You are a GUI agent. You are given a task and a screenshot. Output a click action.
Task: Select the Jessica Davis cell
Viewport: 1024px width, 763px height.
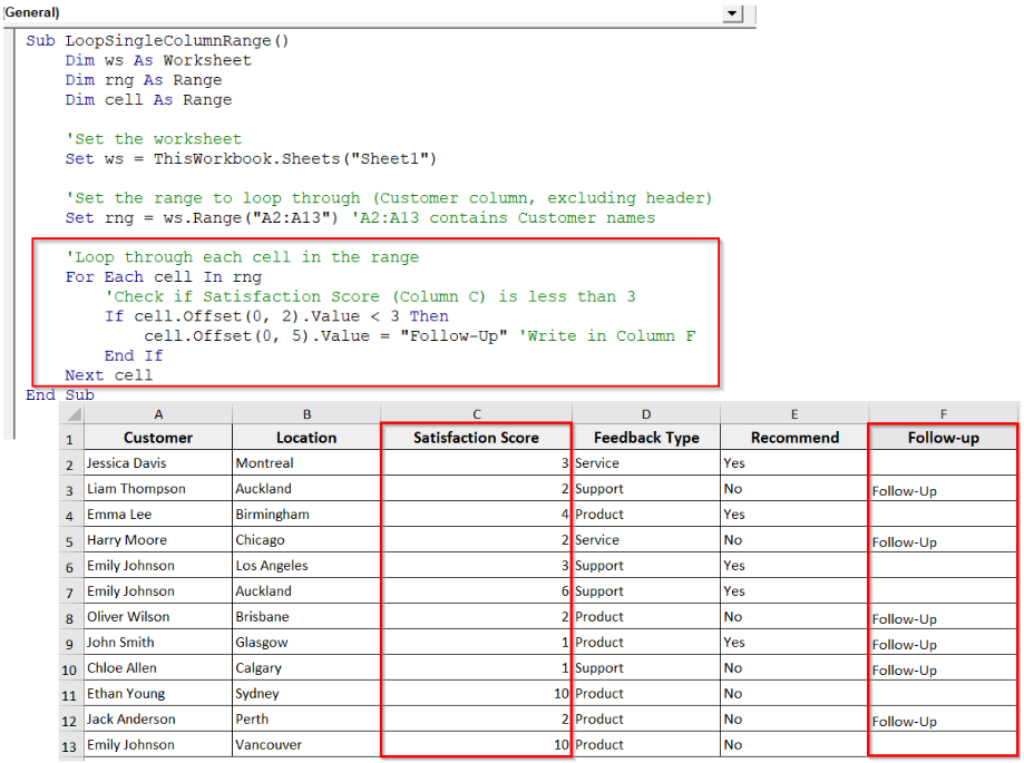coord(158,463)
